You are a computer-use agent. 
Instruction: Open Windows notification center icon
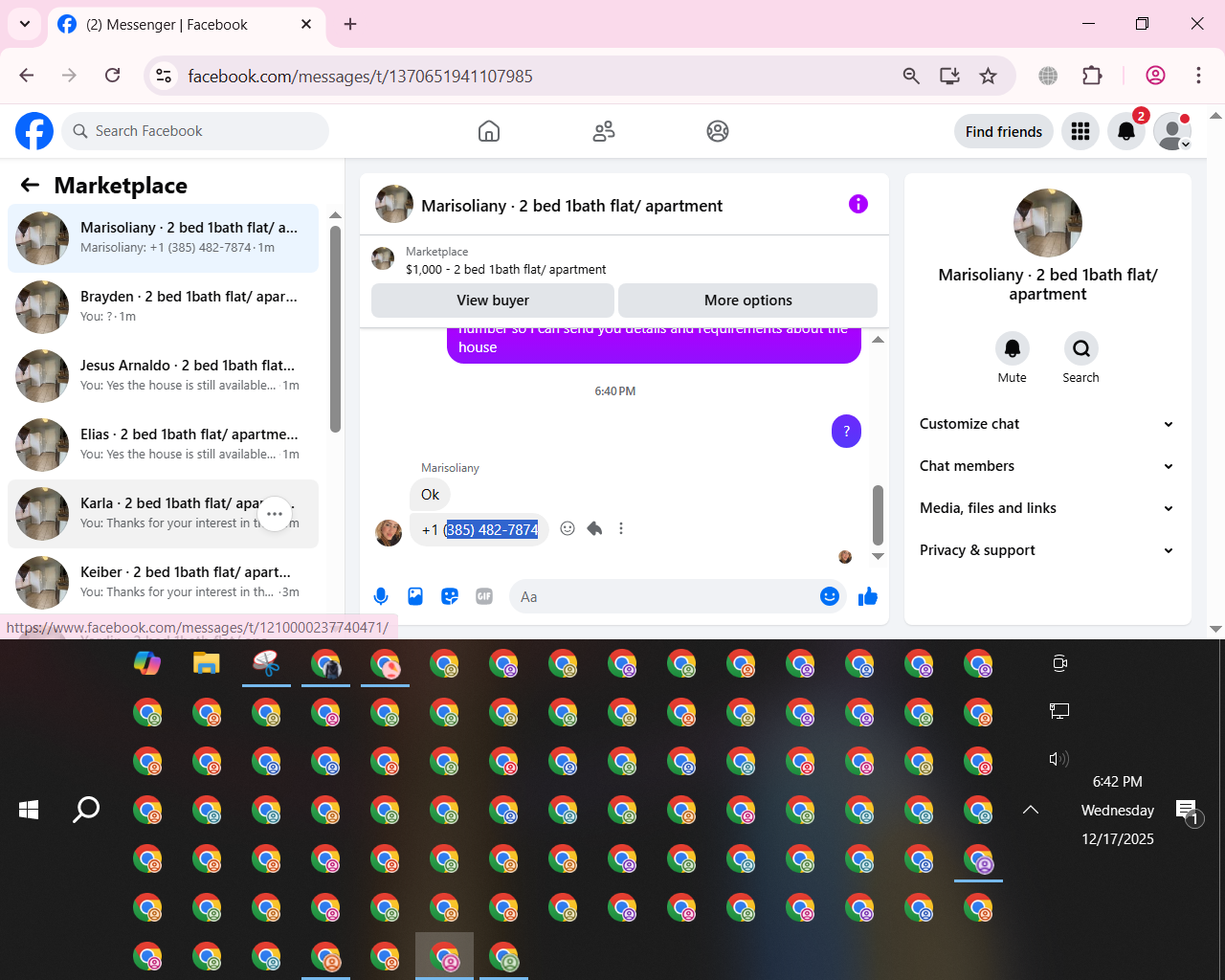click(1188, 812)
